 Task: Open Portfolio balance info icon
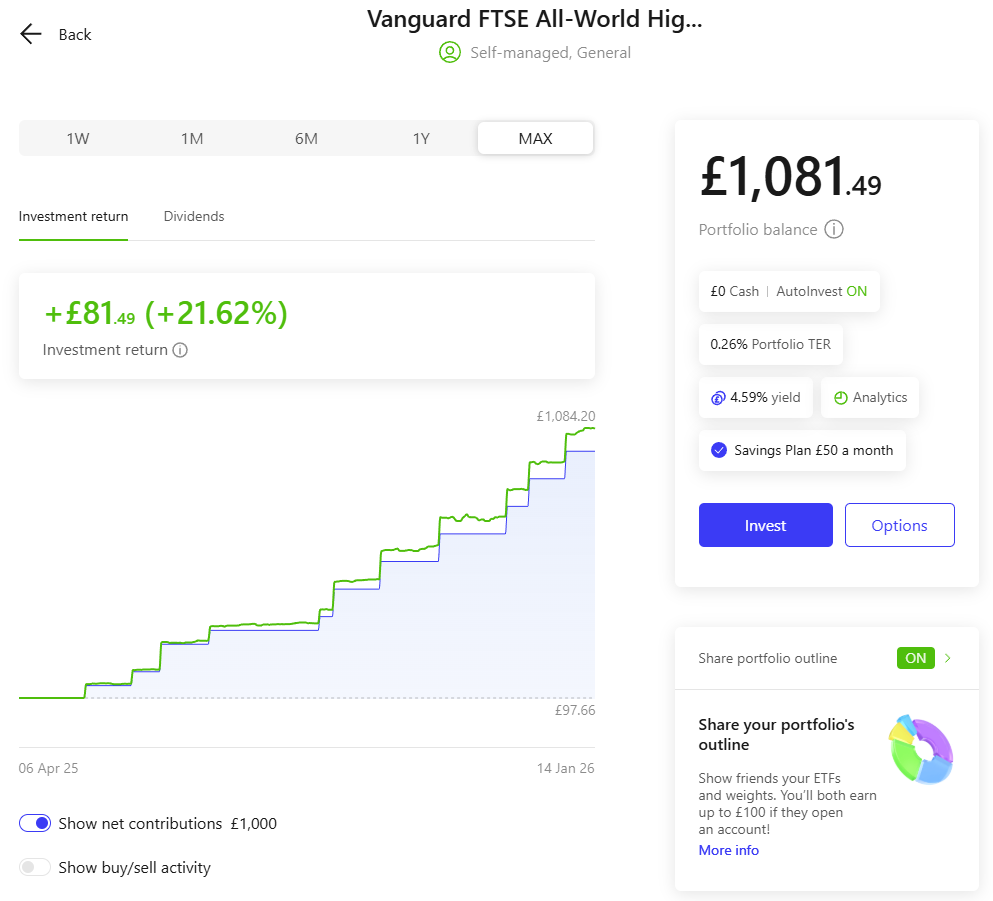833,229
